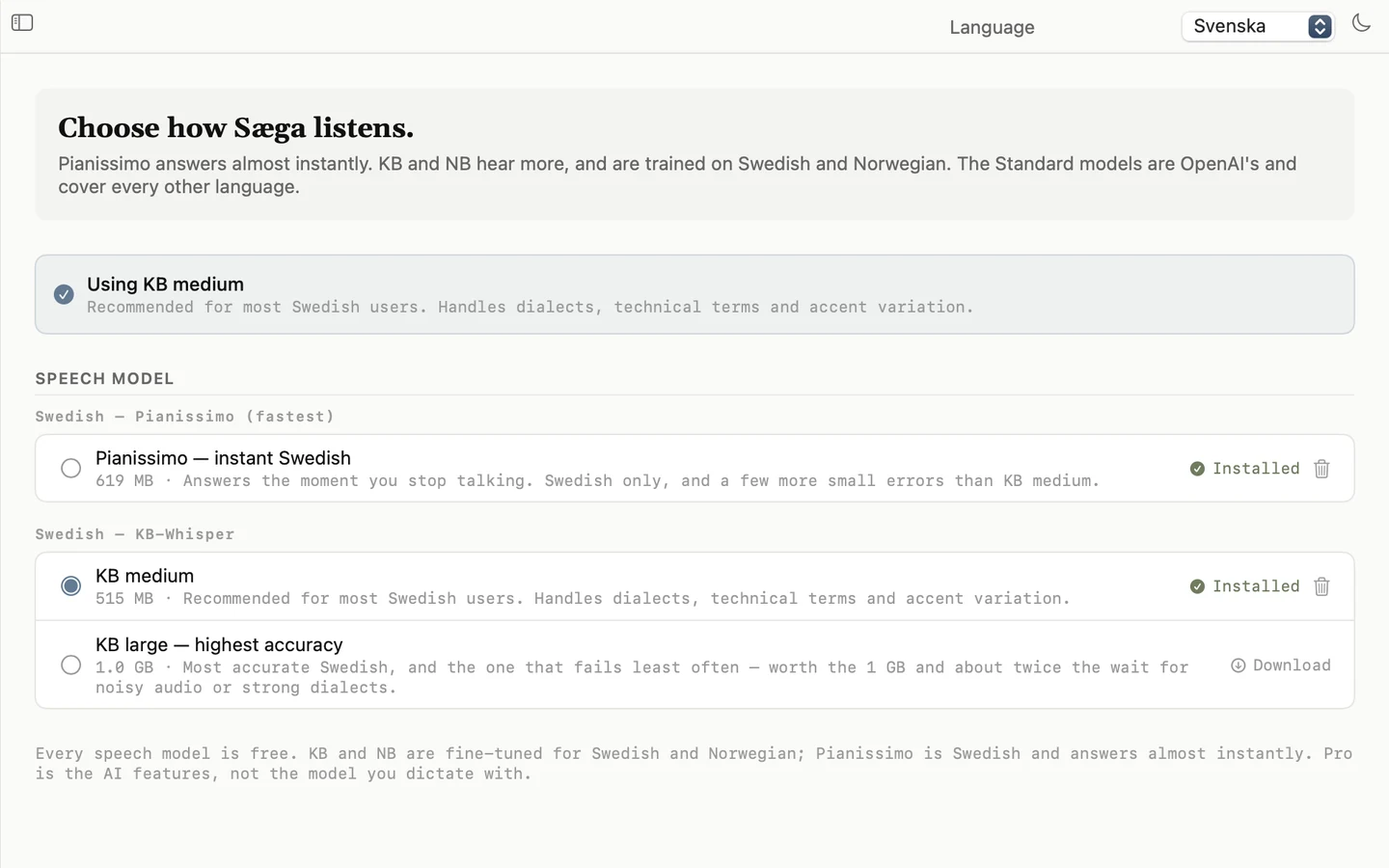Click the "Choose how Sæga listens." heading
The image size is (1389, 868).
click(x=236, y=128)
